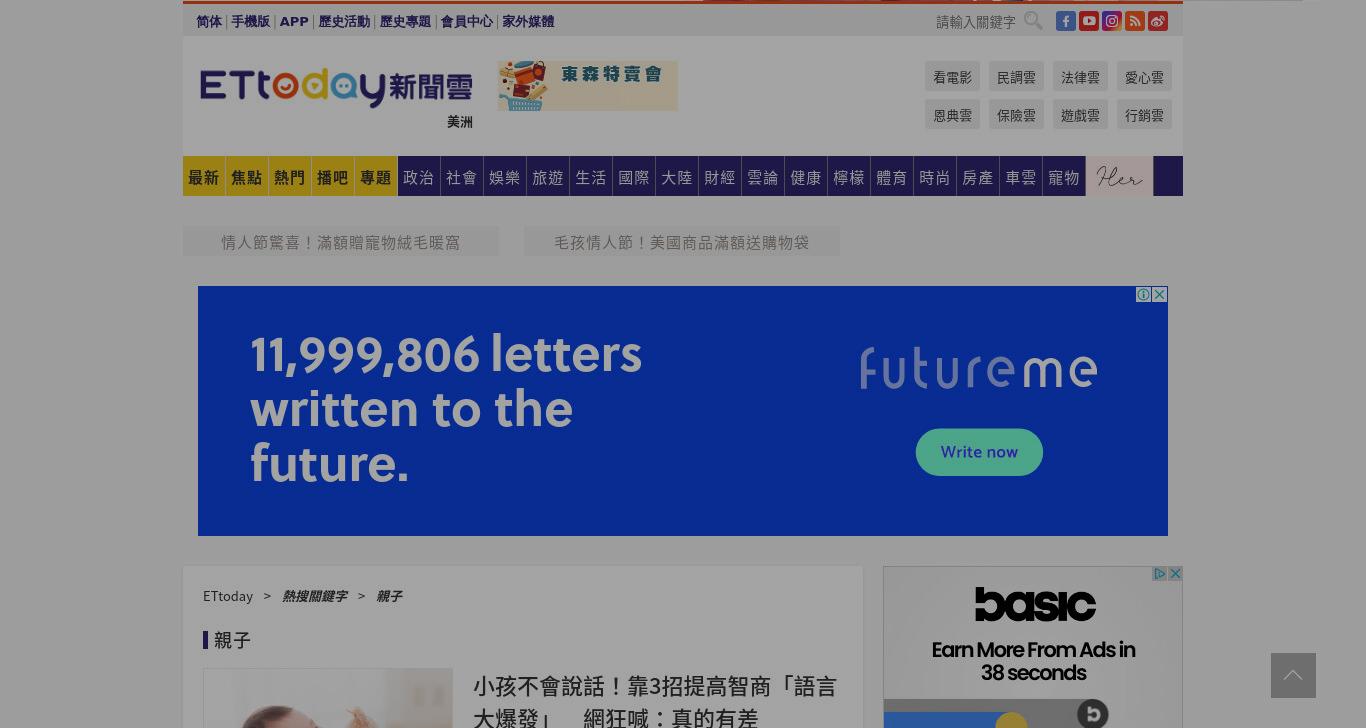Open ETtoday Instagram icon

[1112, 21]
